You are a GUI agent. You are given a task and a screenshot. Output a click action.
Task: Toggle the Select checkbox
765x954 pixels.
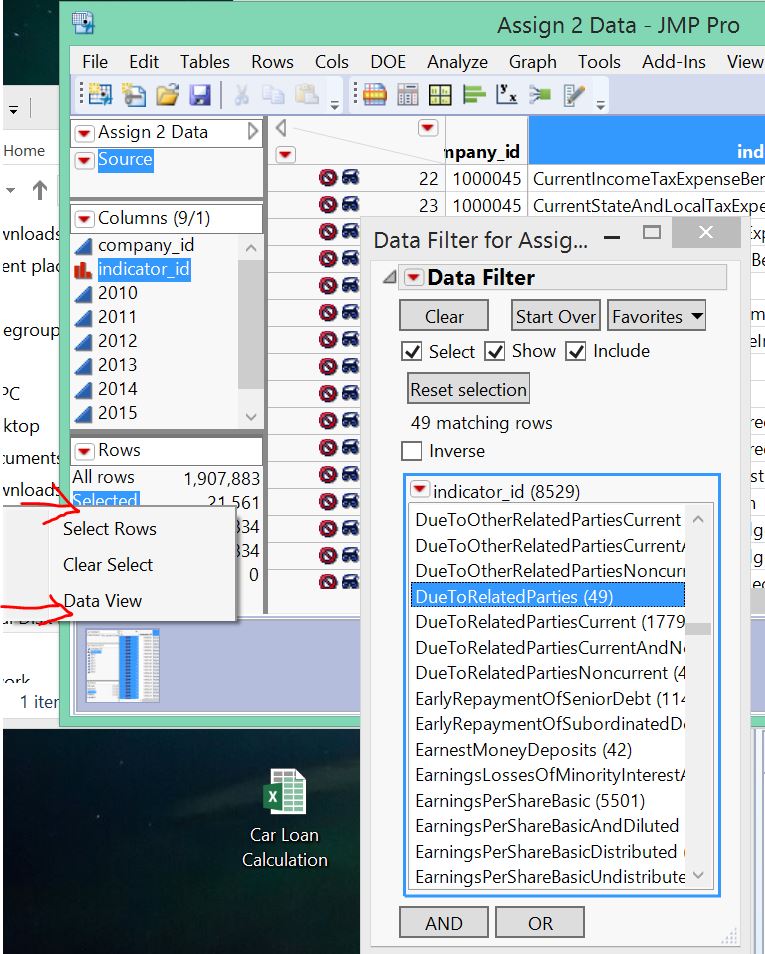pos(412,352)
